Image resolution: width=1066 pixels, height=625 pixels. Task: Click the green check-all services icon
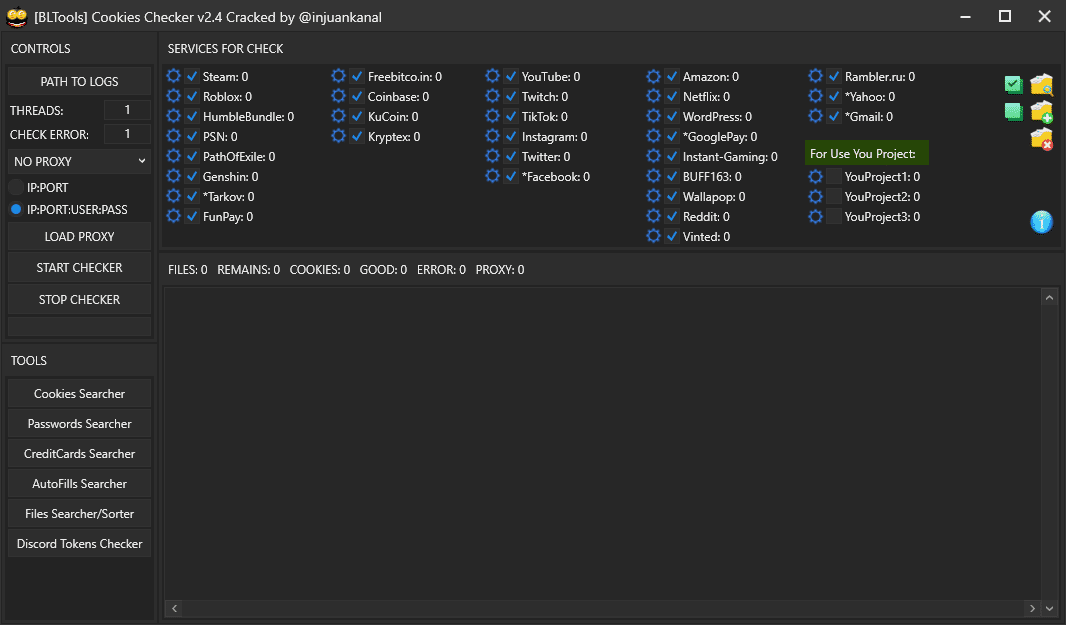point(1013,85)
